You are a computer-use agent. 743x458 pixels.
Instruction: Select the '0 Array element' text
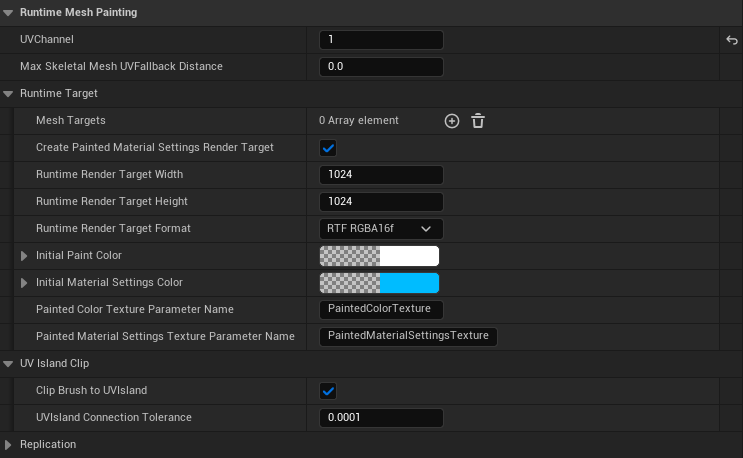(359, 120)
